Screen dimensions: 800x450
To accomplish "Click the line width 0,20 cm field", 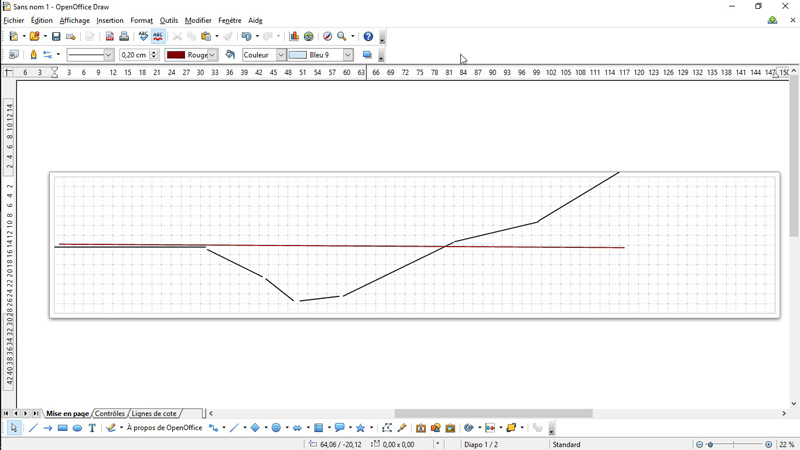I will tap(134, 55).
